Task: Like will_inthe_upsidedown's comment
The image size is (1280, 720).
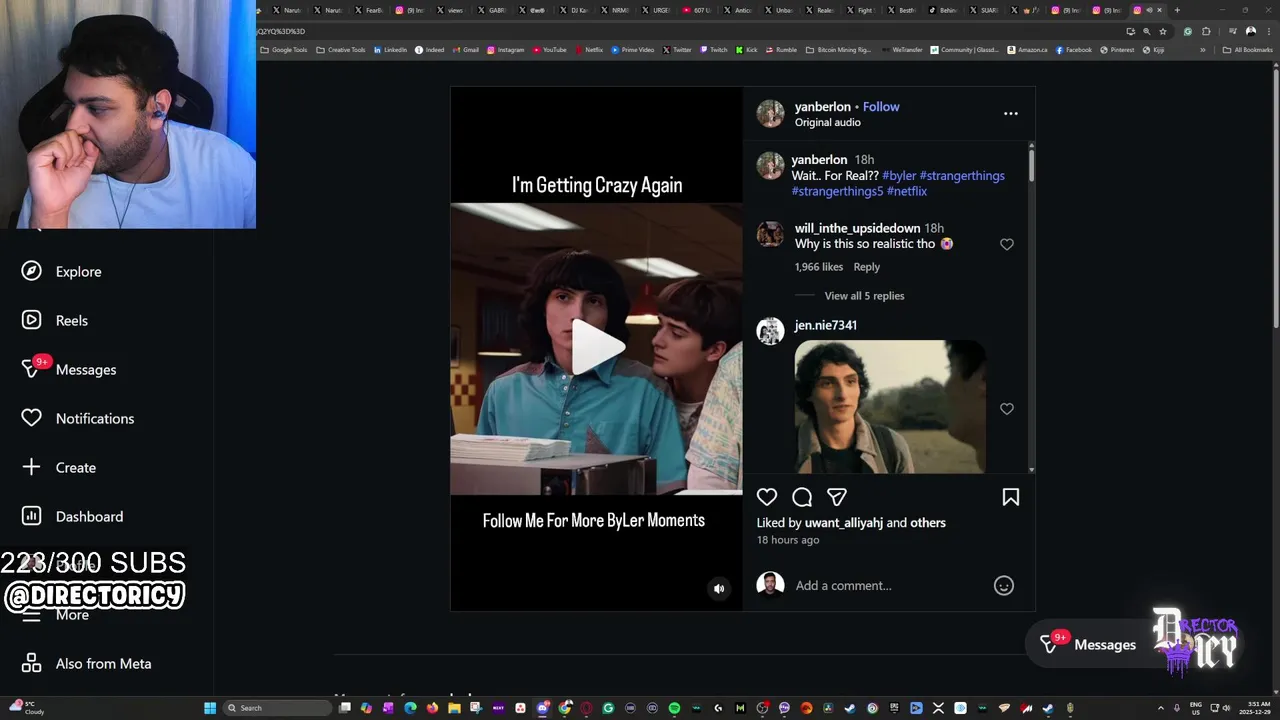Action: (1007, 245)
